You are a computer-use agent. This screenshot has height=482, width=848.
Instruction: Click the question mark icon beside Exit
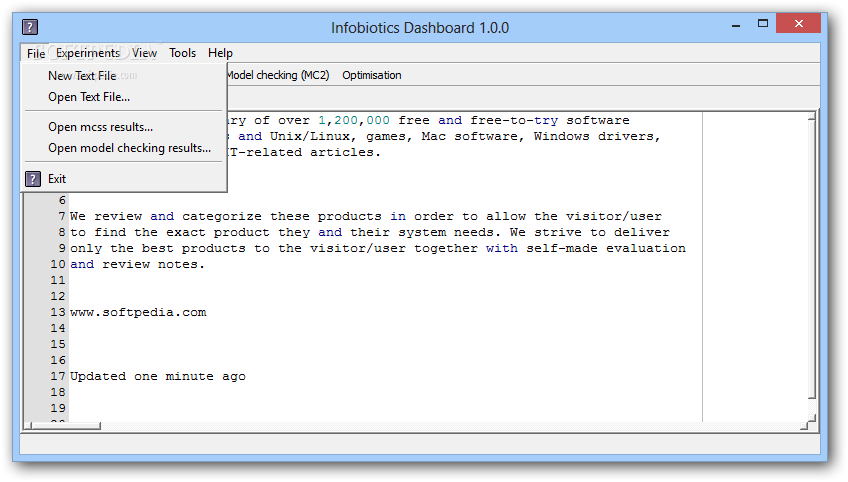[33, 179]
